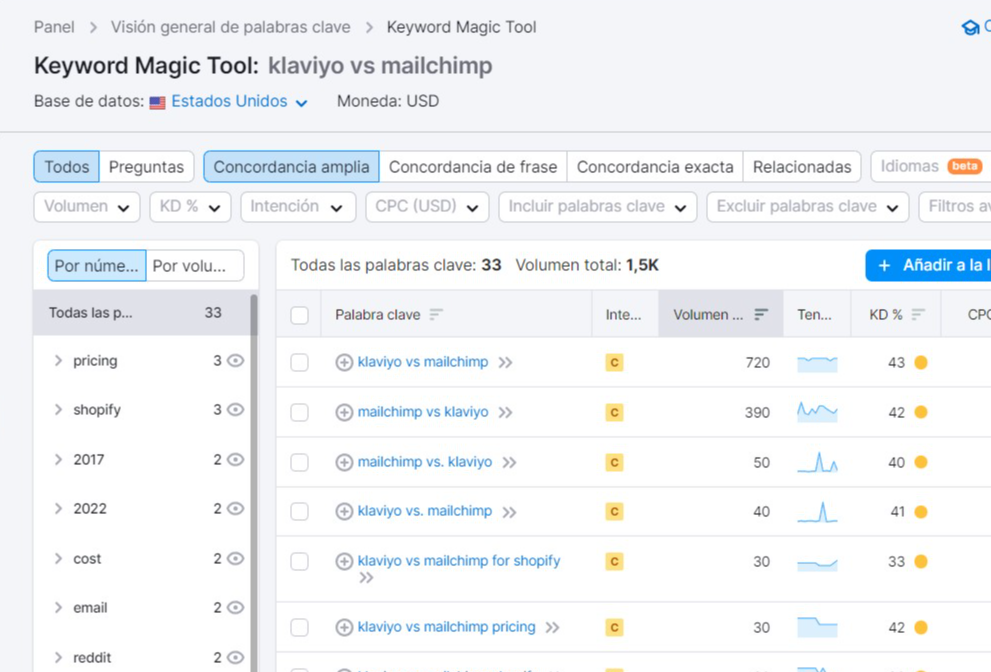
Task: Open the Idiomas beta button
Action: click(930, 166)
